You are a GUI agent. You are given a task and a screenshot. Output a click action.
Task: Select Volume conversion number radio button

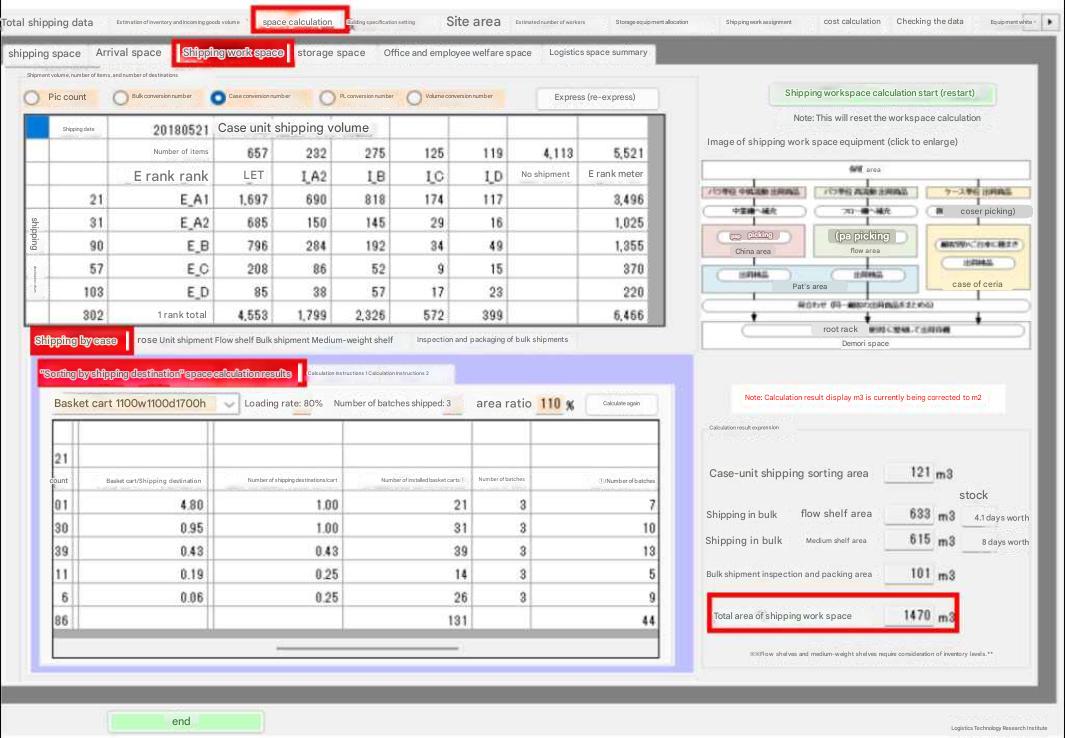pyautogui.click(x=414, y=97)
